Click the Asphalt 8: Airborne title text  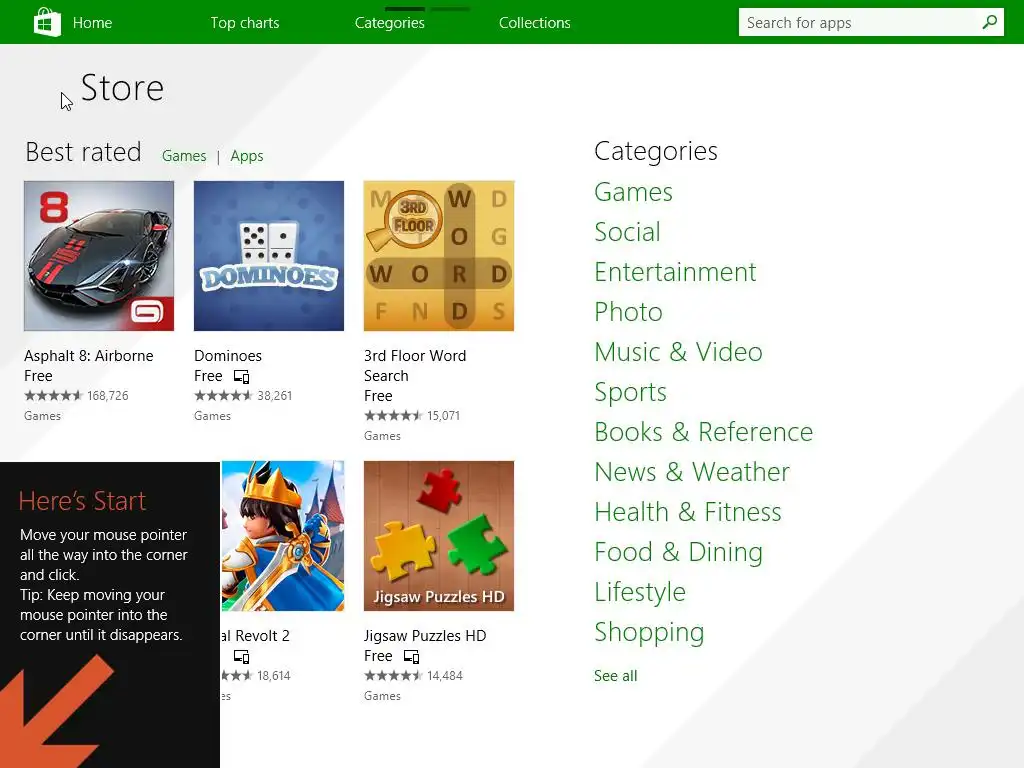pos(88,356)
